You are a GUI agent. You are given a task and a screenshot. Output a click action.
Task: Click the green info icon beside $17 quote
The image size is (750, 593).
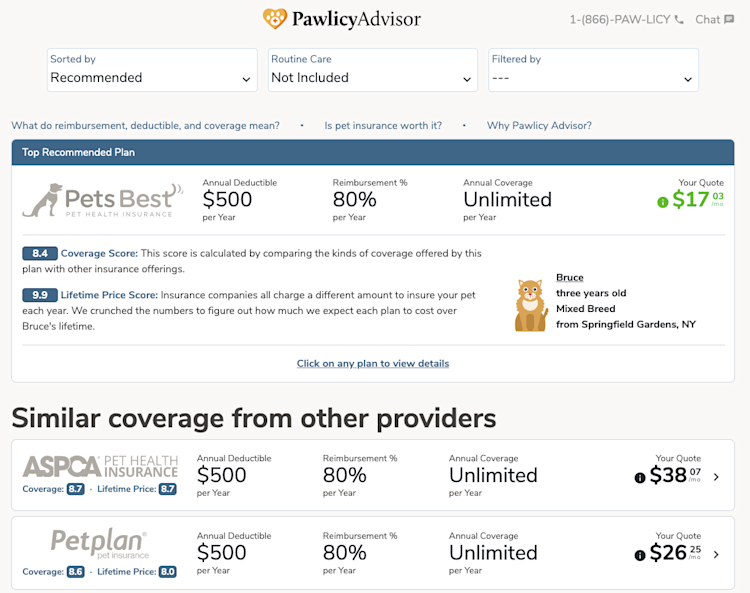[x=662, y=202]
